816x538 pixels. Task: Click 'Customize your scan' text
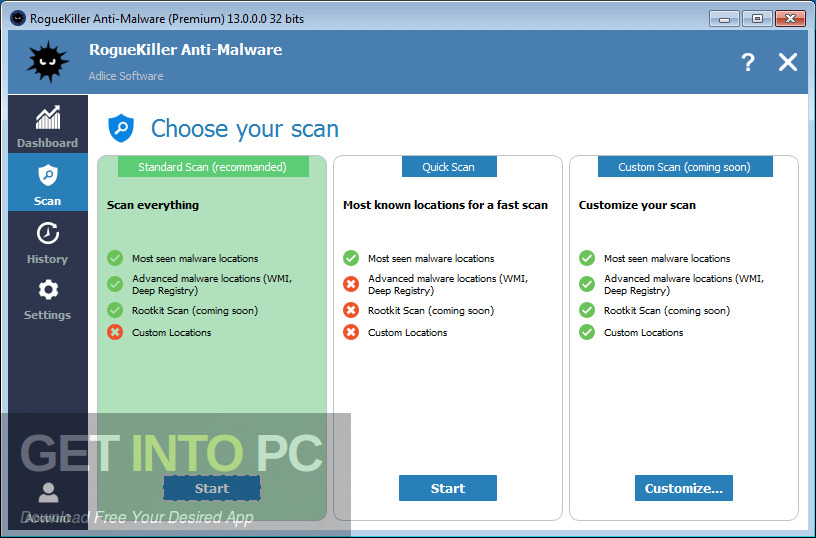click(638, 205)
